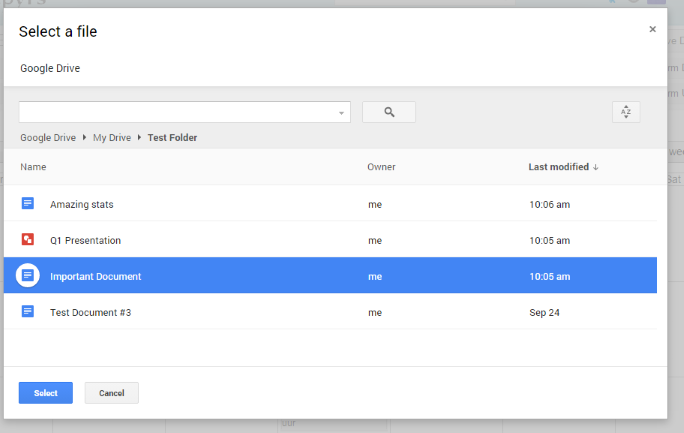Click the magnifying glass search button

tap(389, 112)
